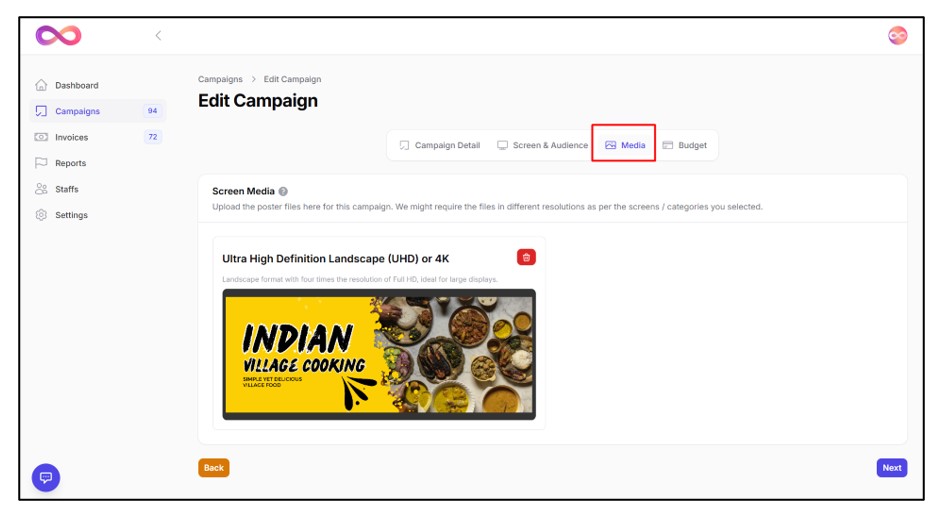This screenshot has height=518, width=951.
Task: Switch to the Campaign Detail tab
Action: click(440, 146)
